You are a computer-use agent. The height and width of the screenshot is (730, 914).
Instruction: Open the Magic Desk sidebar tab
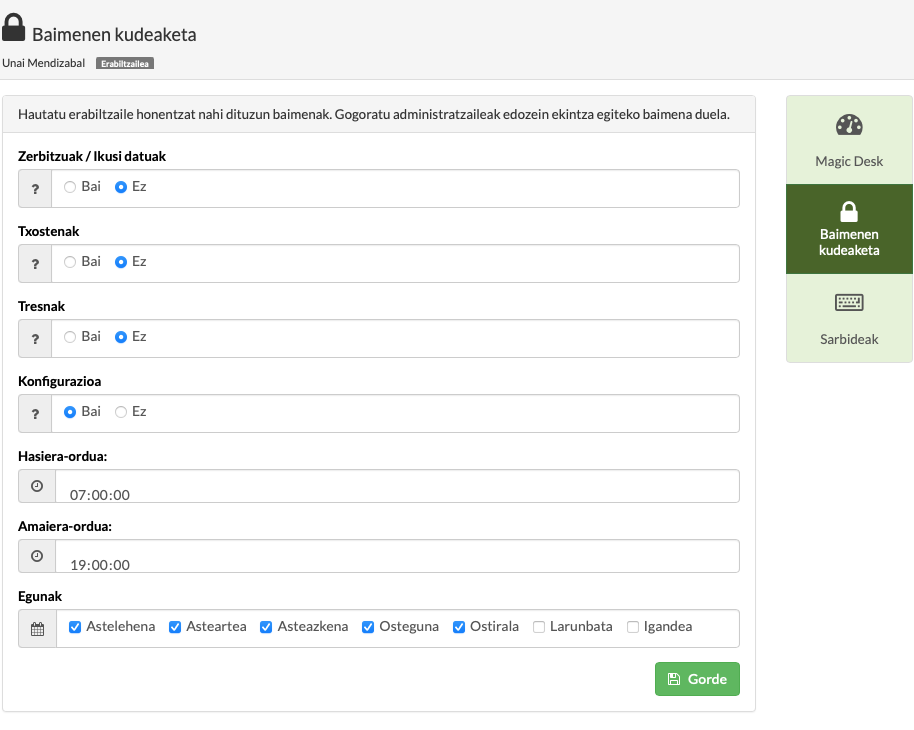coord(849,140)
